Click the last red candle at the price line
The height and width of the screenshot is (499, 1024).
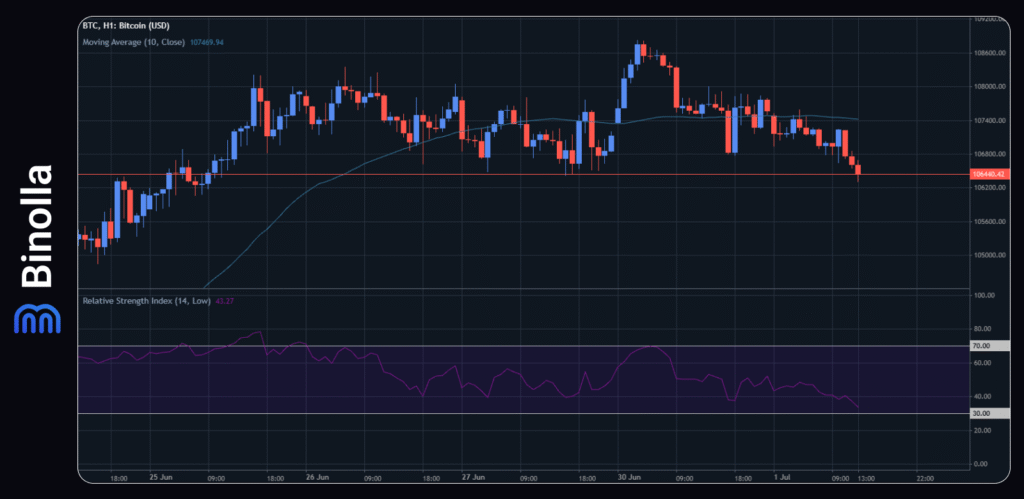(858, 170)
